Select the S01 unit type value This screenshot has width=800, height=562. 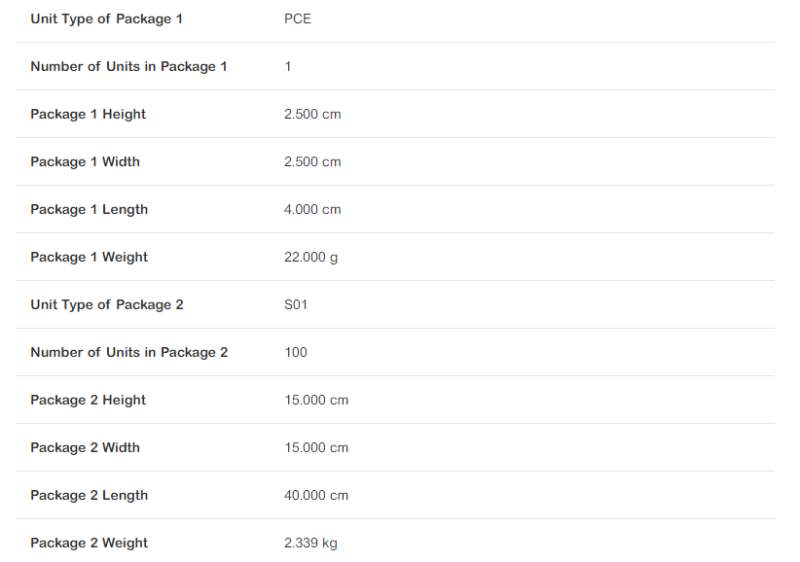pos(296,304)
